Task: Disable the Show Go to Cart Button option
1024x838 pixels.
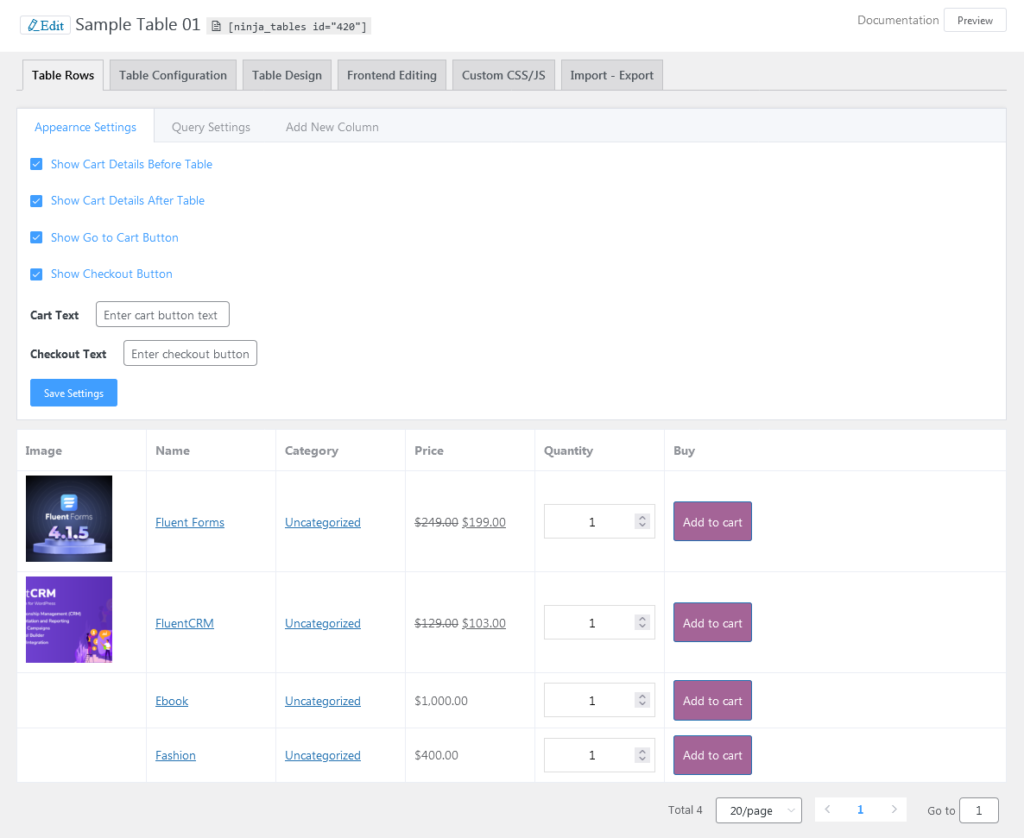Action: click(x=36, y=237)
